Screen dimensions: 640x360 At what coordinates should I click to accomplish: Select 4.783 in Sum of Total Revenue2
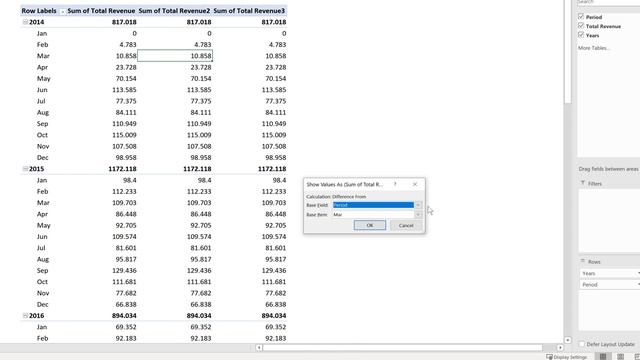[x=203, y=44]
